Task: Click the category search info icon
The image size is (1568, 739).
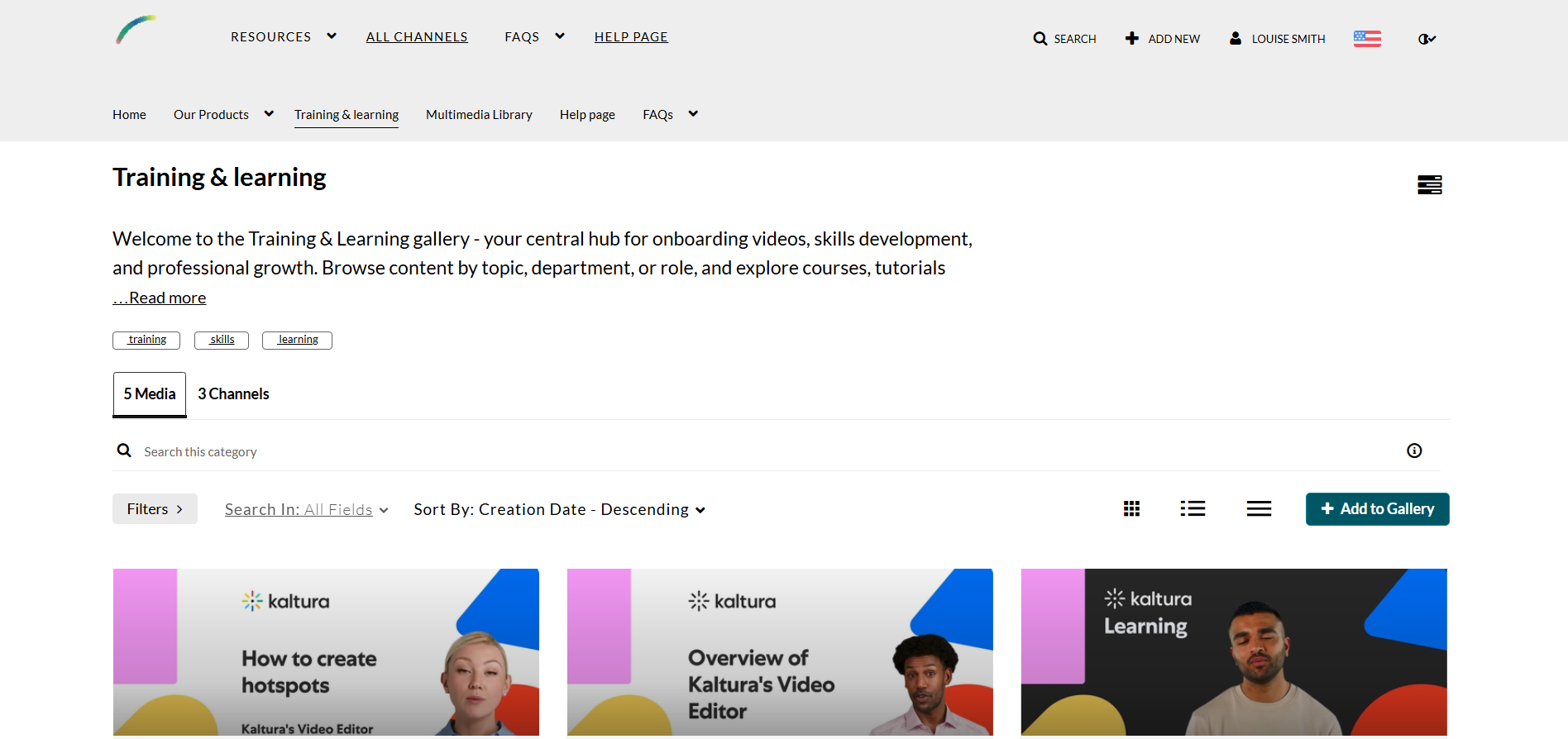Action: click(x=1414, y=451)
